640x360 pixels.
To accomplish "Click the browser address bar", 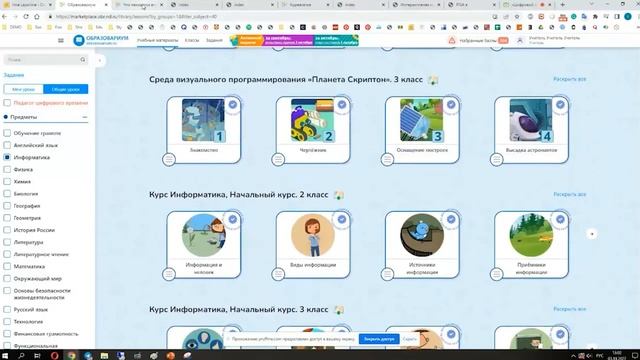I will pyautogui.click(x=269, y=17).
